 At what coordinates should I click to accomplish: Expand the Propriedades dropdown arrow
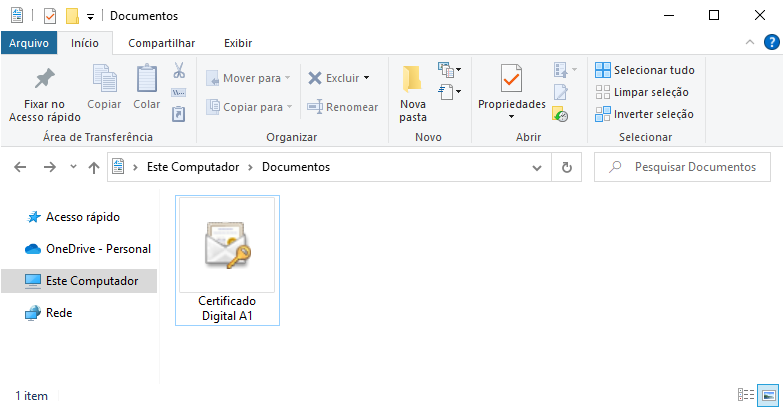pos(512,117)
